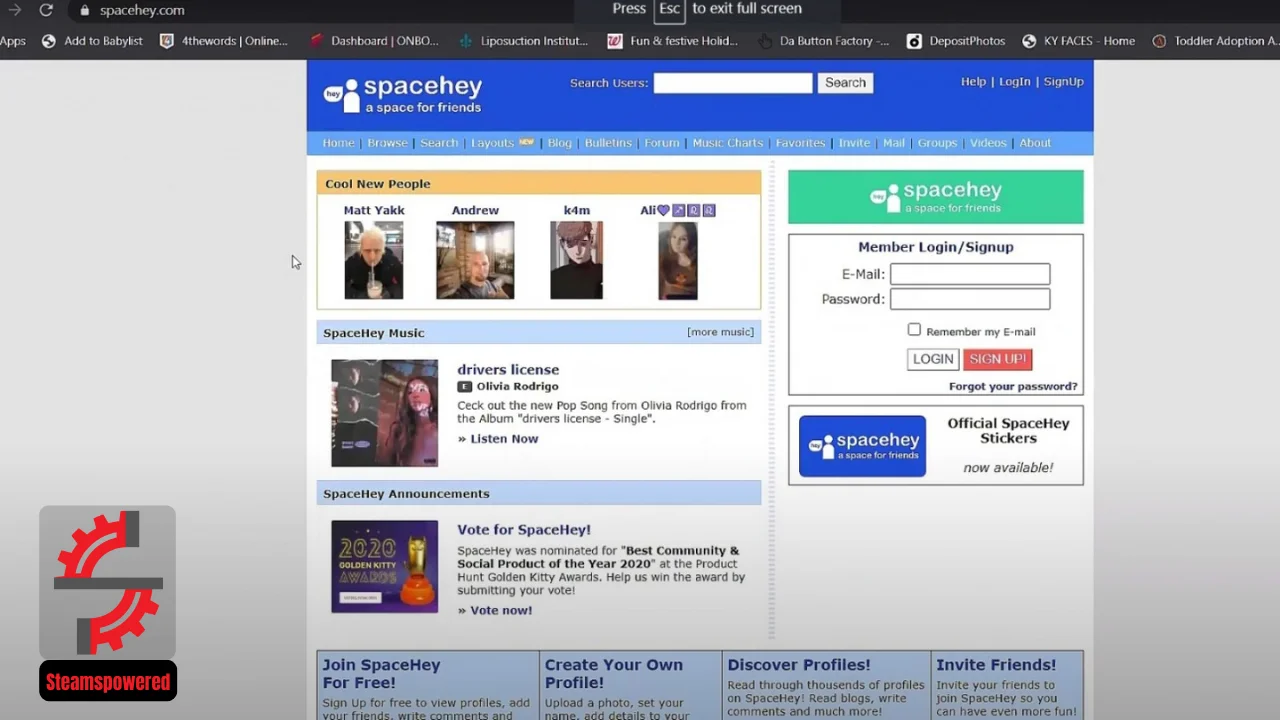Open the SignUp link in header

point(1063,82)
